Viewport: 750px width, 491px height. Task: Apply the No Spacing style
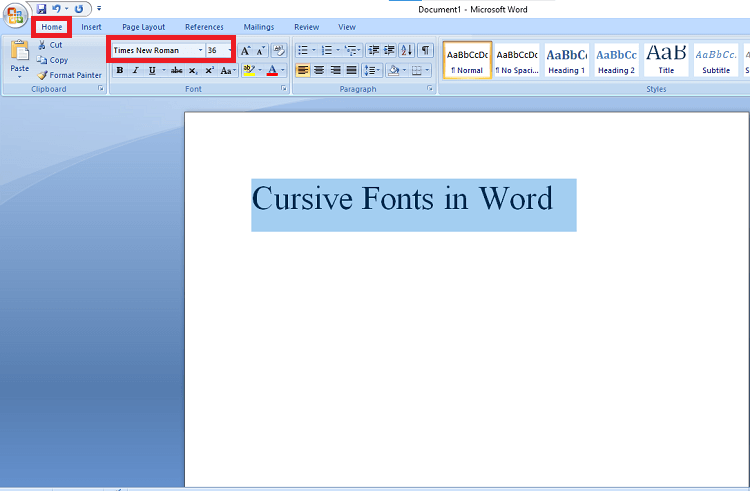point(517,60)
